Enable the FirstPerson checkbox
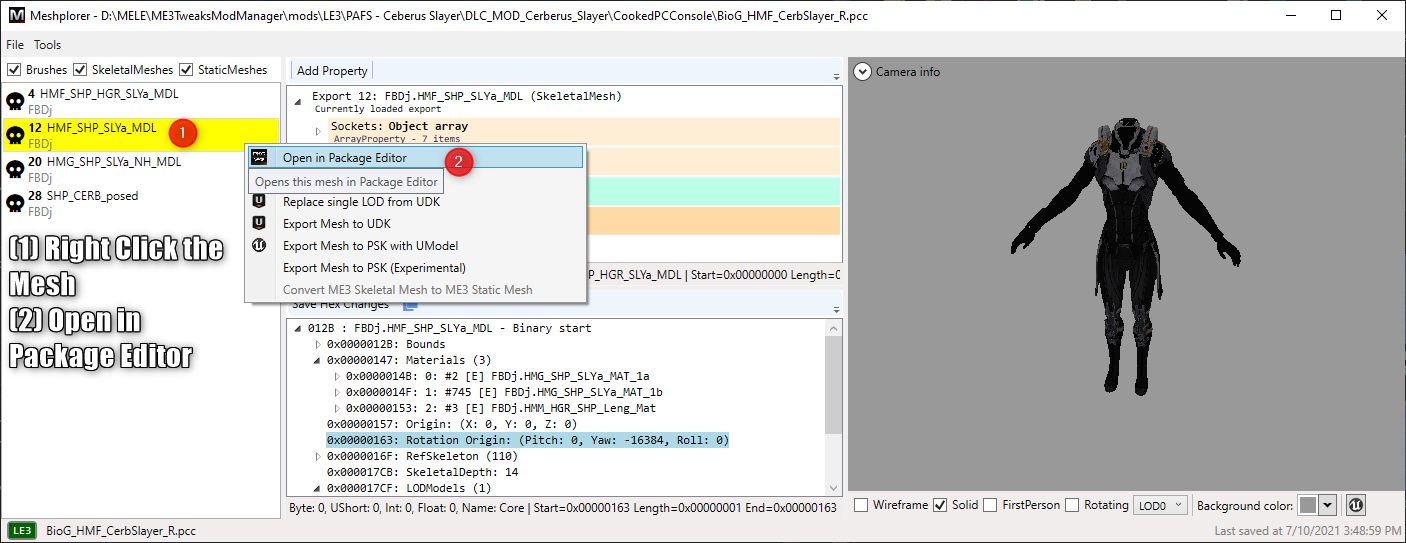Screen dimensions: 1406x543 990,505
